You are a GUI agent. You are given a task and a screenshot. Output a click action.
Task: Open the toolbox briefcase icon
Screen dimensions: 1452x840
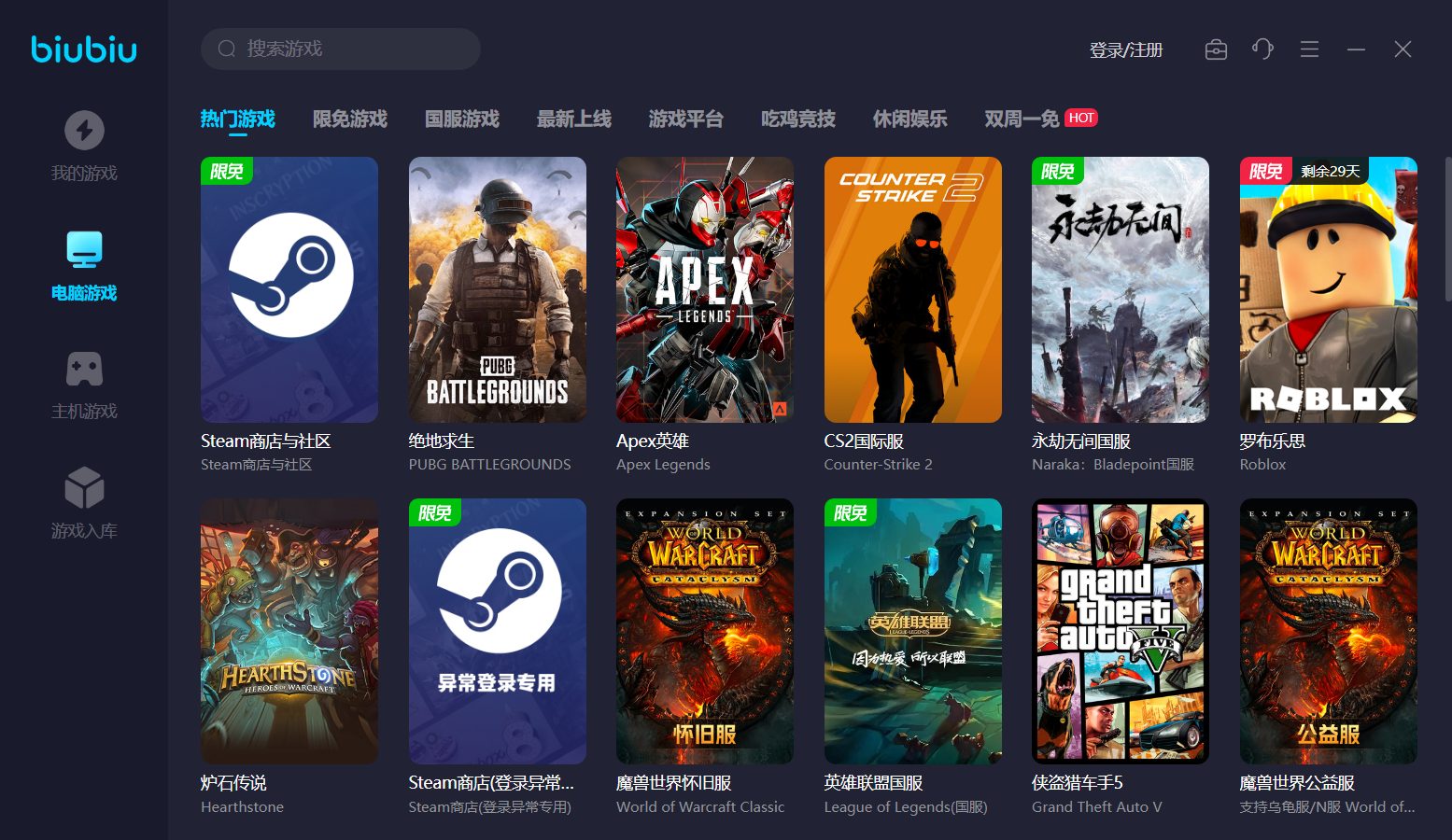click(x=1216, y=49)
